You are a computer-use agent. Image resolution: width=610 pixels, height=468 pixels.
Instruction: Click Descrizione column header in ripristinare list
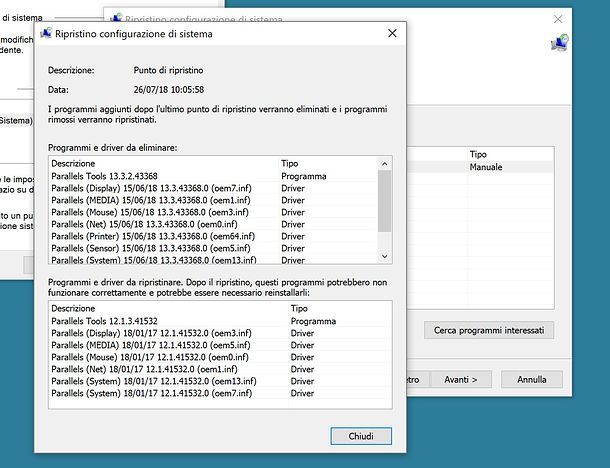point(168,308)
